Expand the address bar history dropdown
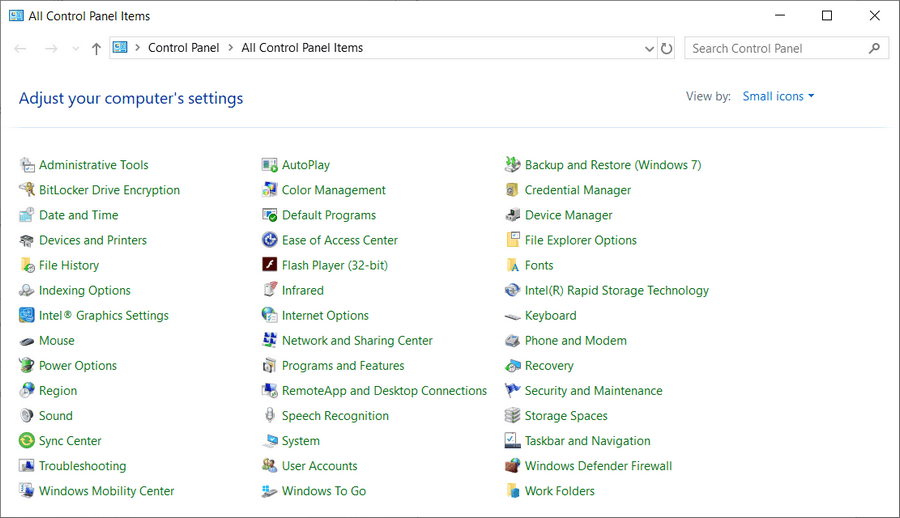900x518 pixels. click(x=649, y=49)
